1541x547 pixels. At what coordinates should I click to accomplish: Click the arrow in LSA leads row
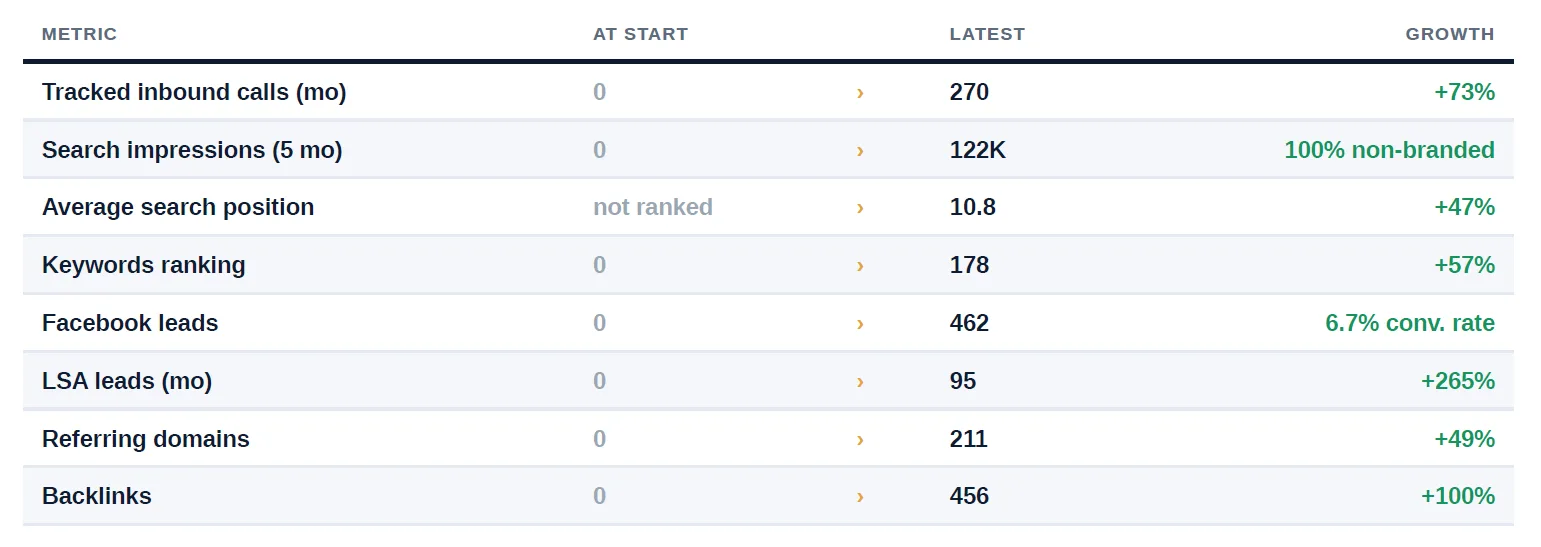[860, 382]
